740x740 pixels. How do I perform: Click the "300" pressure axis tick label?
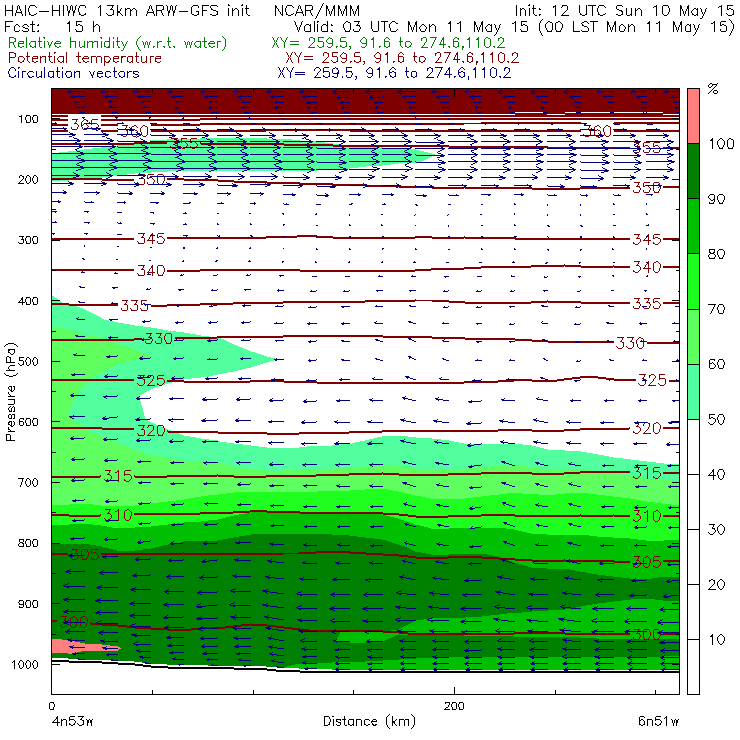28,240
